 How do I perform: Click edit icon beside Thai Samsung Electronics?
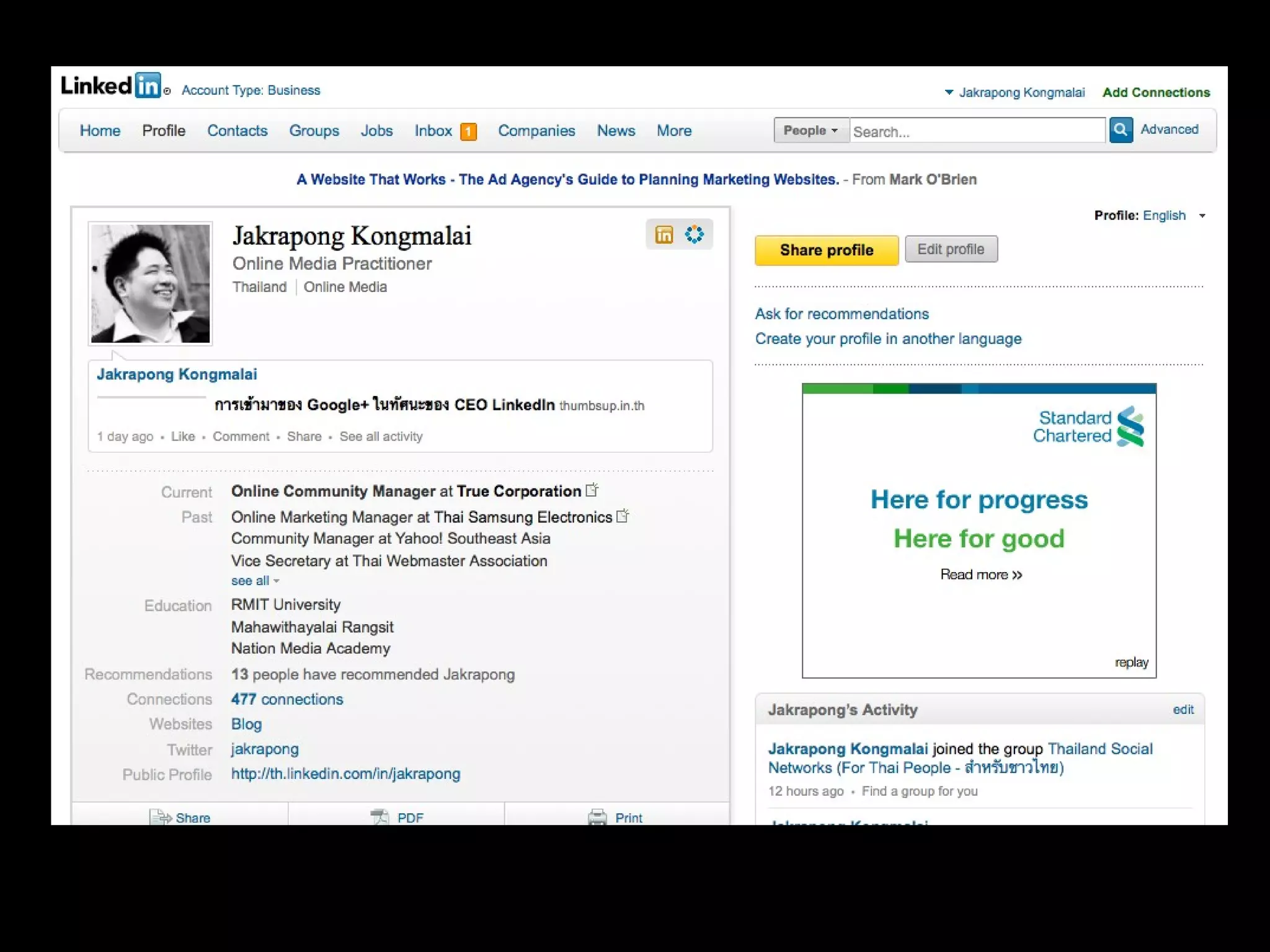pyautogui.click(x=623, y=516)
